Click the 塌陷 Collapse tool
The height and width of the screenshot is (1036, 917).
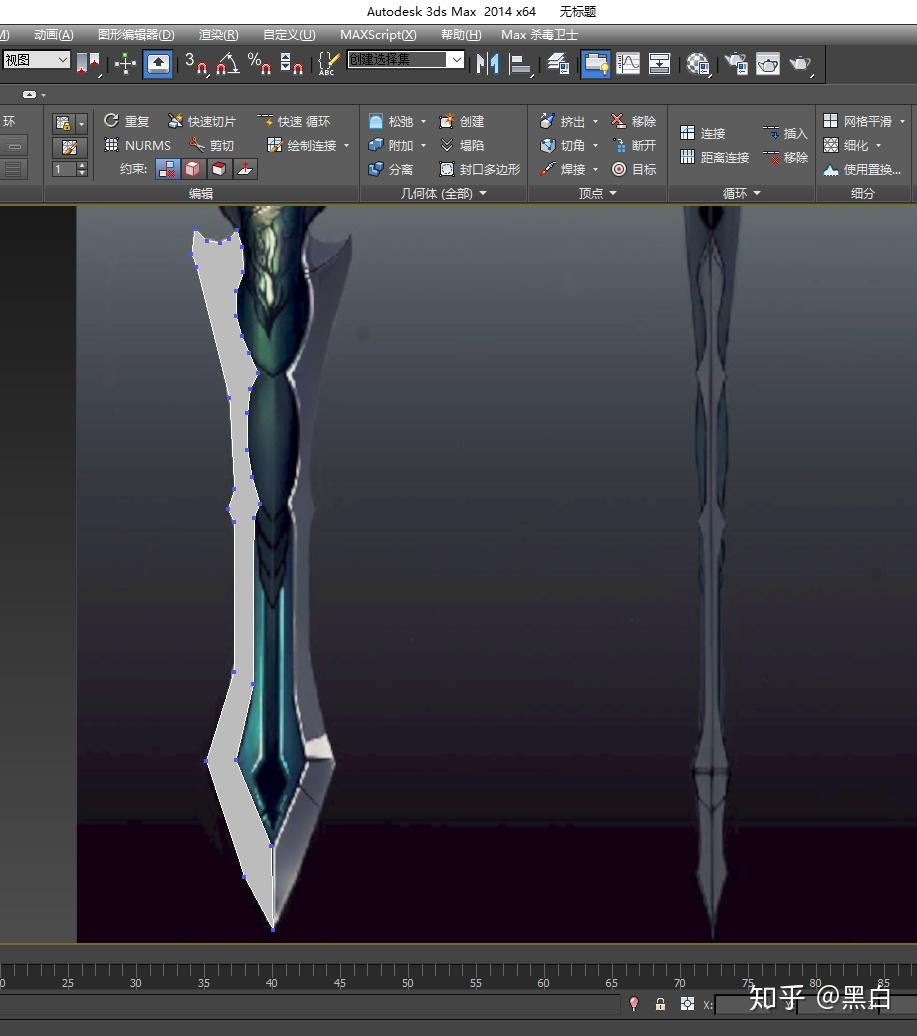click(462, 145)
